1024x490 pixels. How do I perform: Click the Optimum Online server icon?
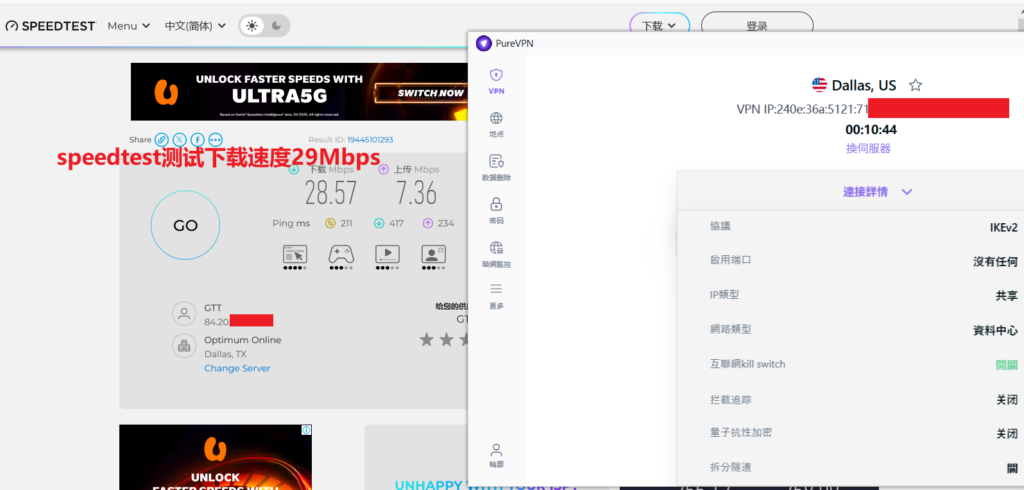pyautogui.click(x=184, y=346)
